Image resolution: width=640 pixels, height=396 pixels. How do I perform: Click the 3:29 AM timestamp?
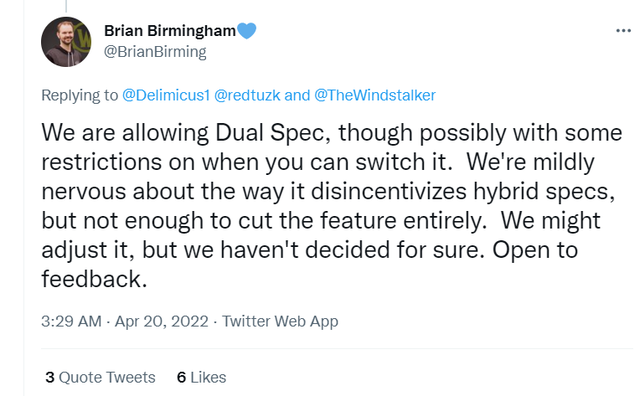pos(71,321)
